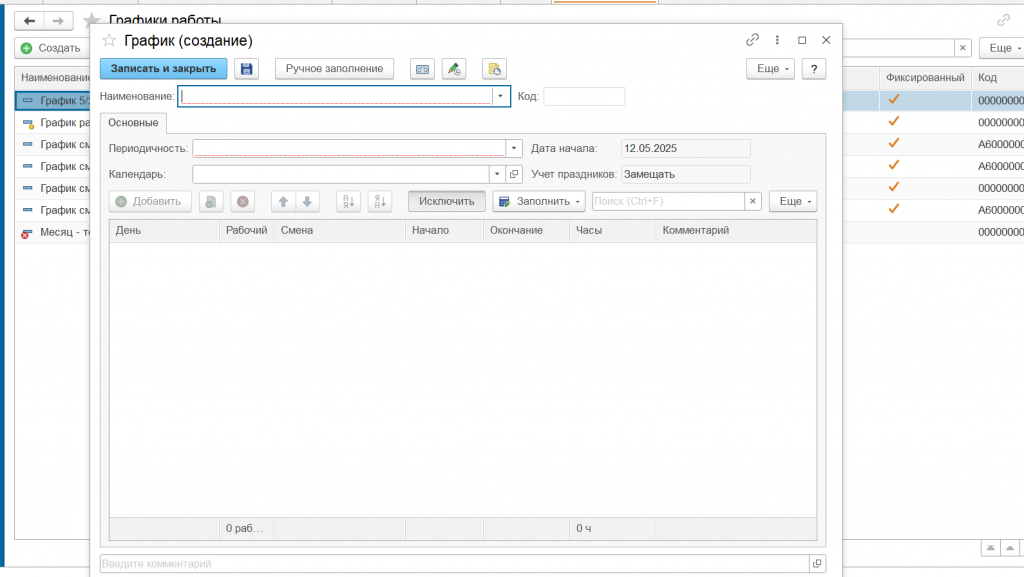Click the Ручное заполнение button
Image resolution: width=1024 pixels, height=577 pixels.
(334, 68)
